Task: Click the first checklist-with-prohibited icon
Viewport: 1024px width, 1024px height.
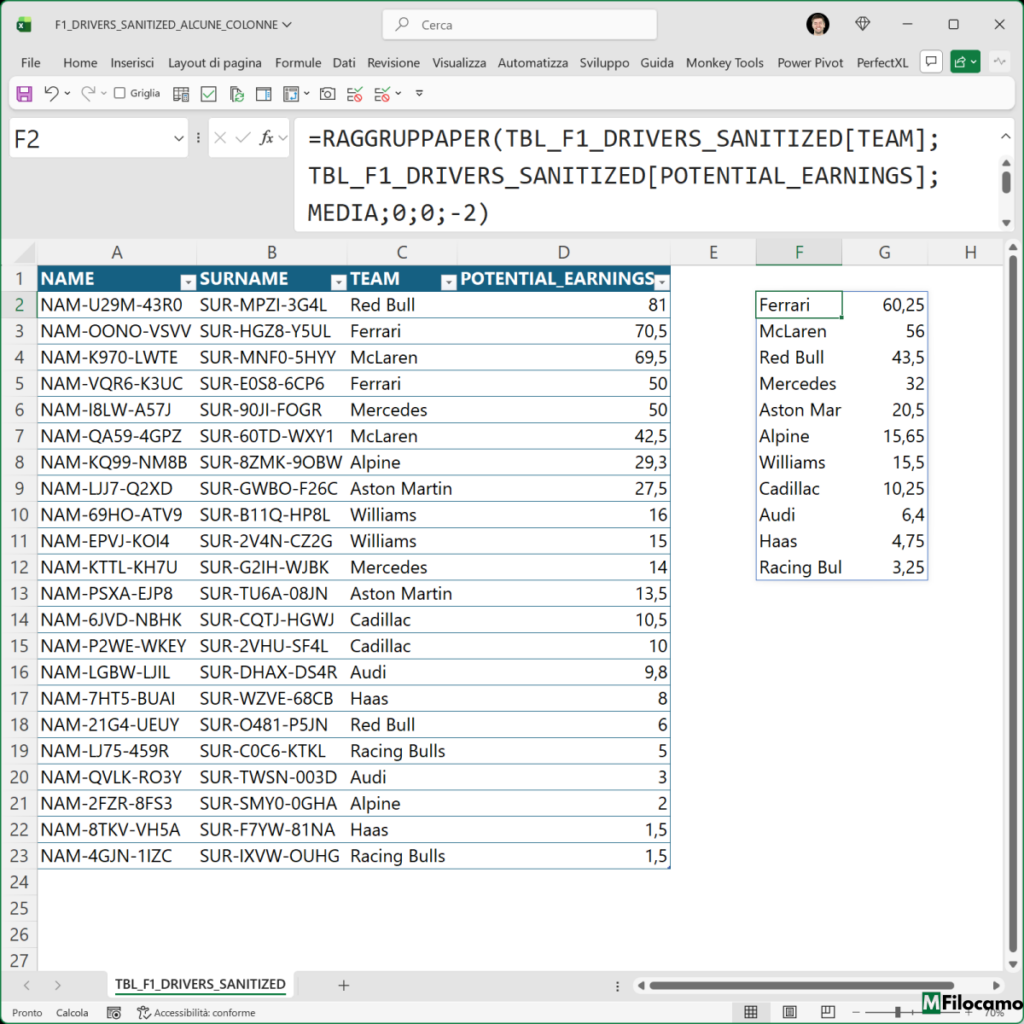Action: click(355, 94)
